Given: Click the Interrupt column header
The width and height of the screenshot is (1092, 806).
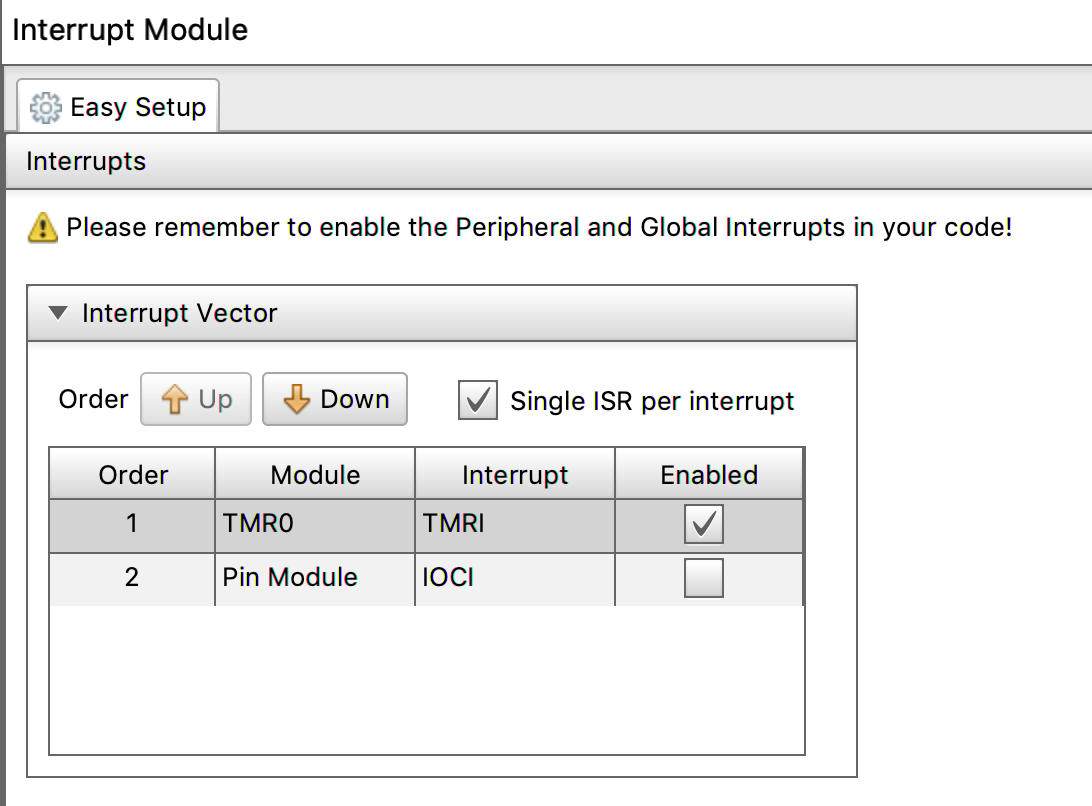Looking at the screenshot, I should click(514, 475).
